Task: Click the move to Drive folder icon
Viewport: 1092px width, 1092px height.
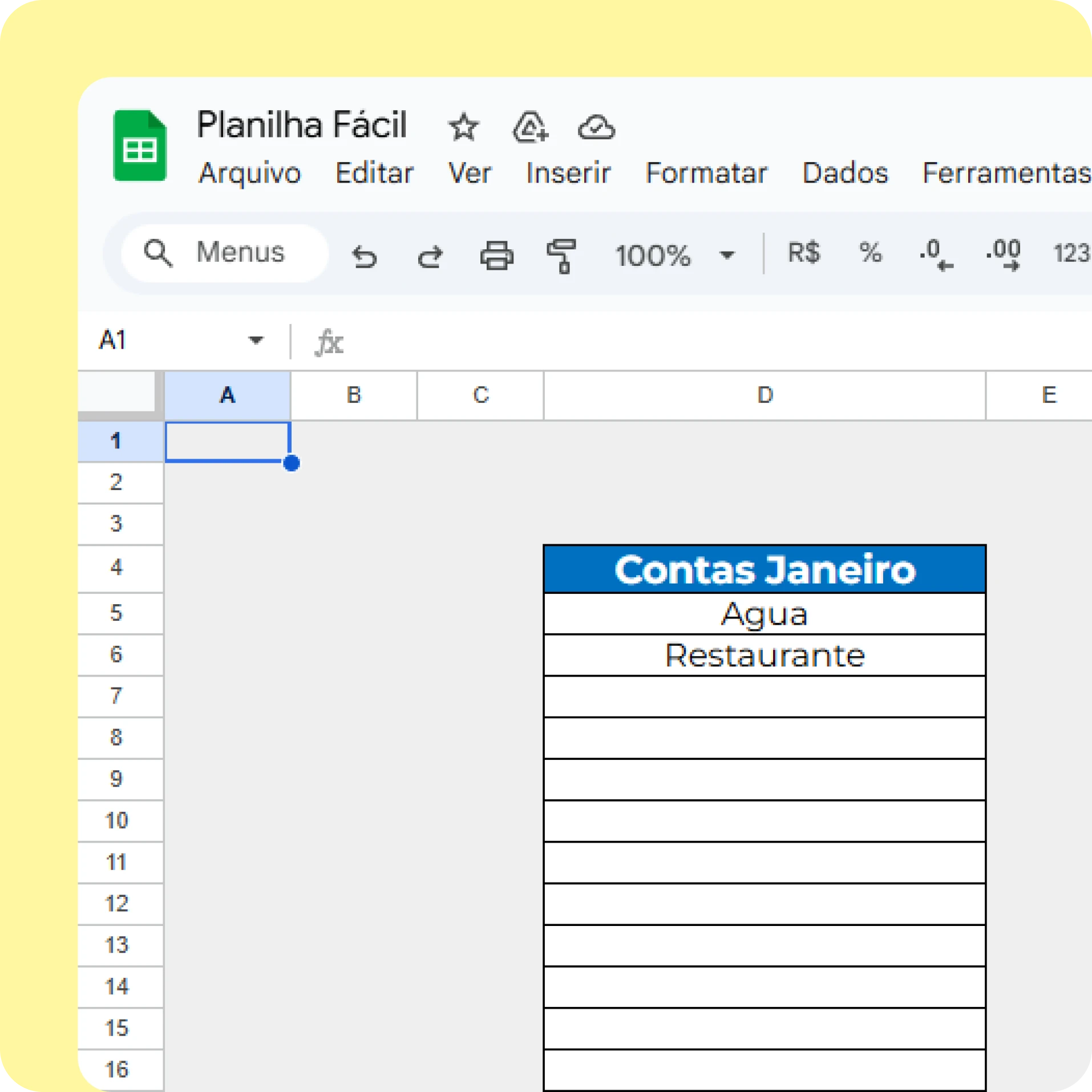Action: tap(530, 127)
